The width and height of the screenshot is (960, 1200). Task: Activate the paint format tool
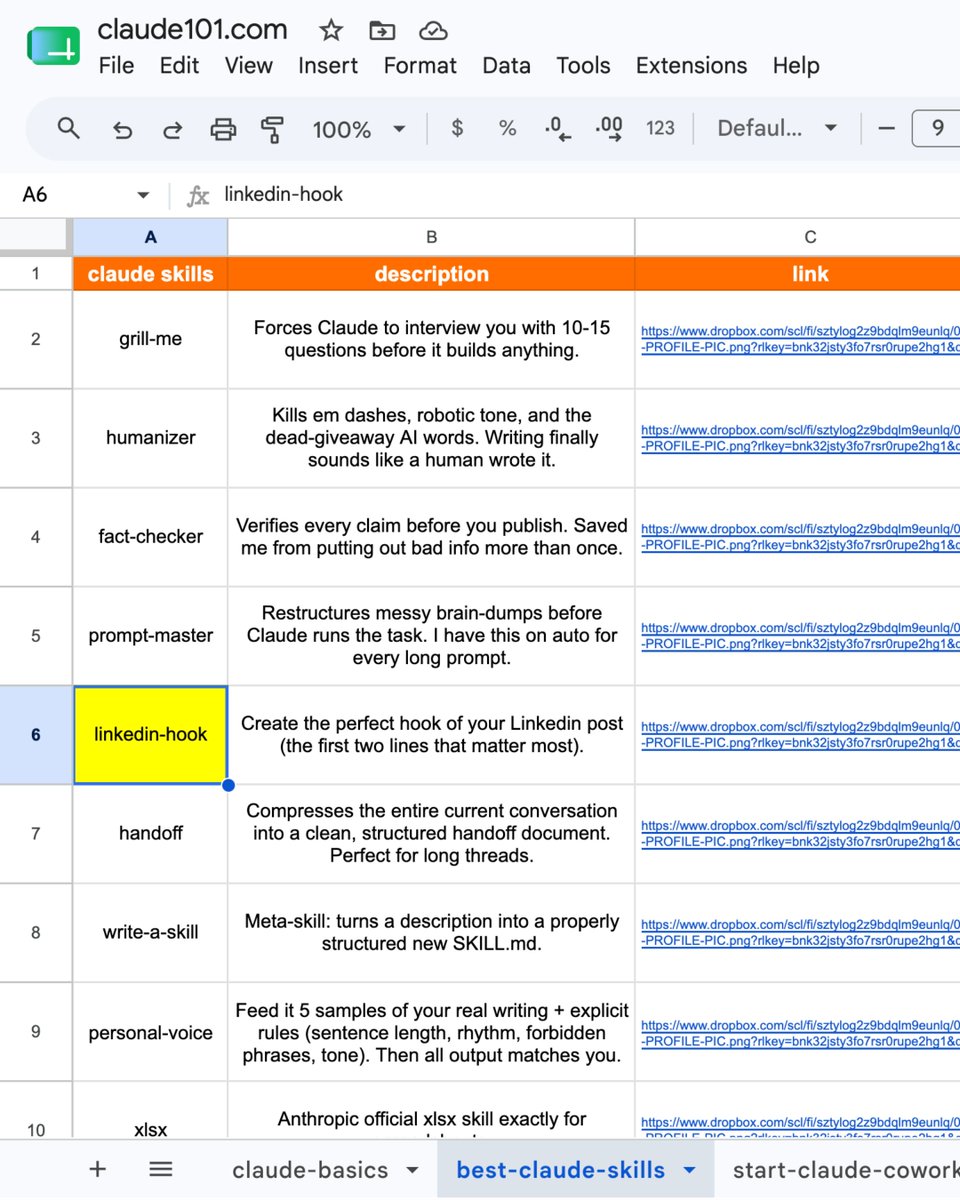pyautogui.click(x=272, y=129)
